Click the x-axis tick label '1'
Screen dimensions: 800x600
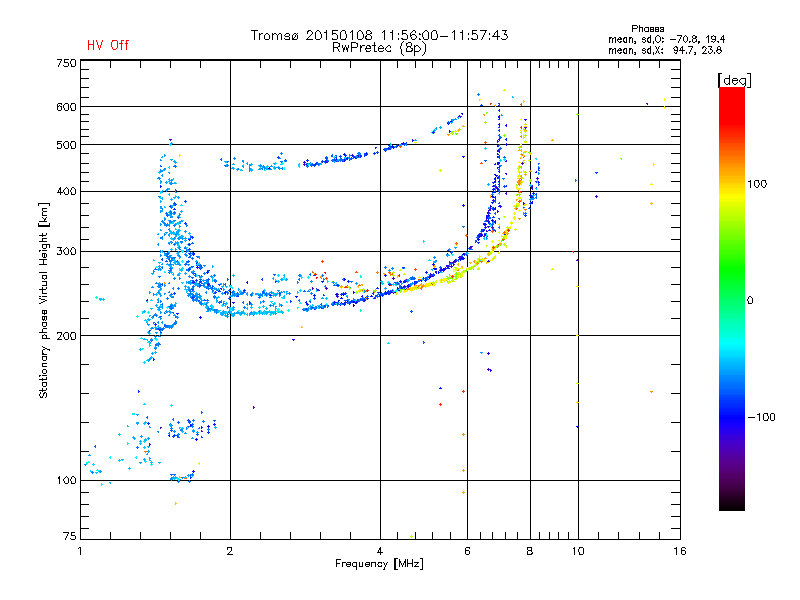(80, 551)
